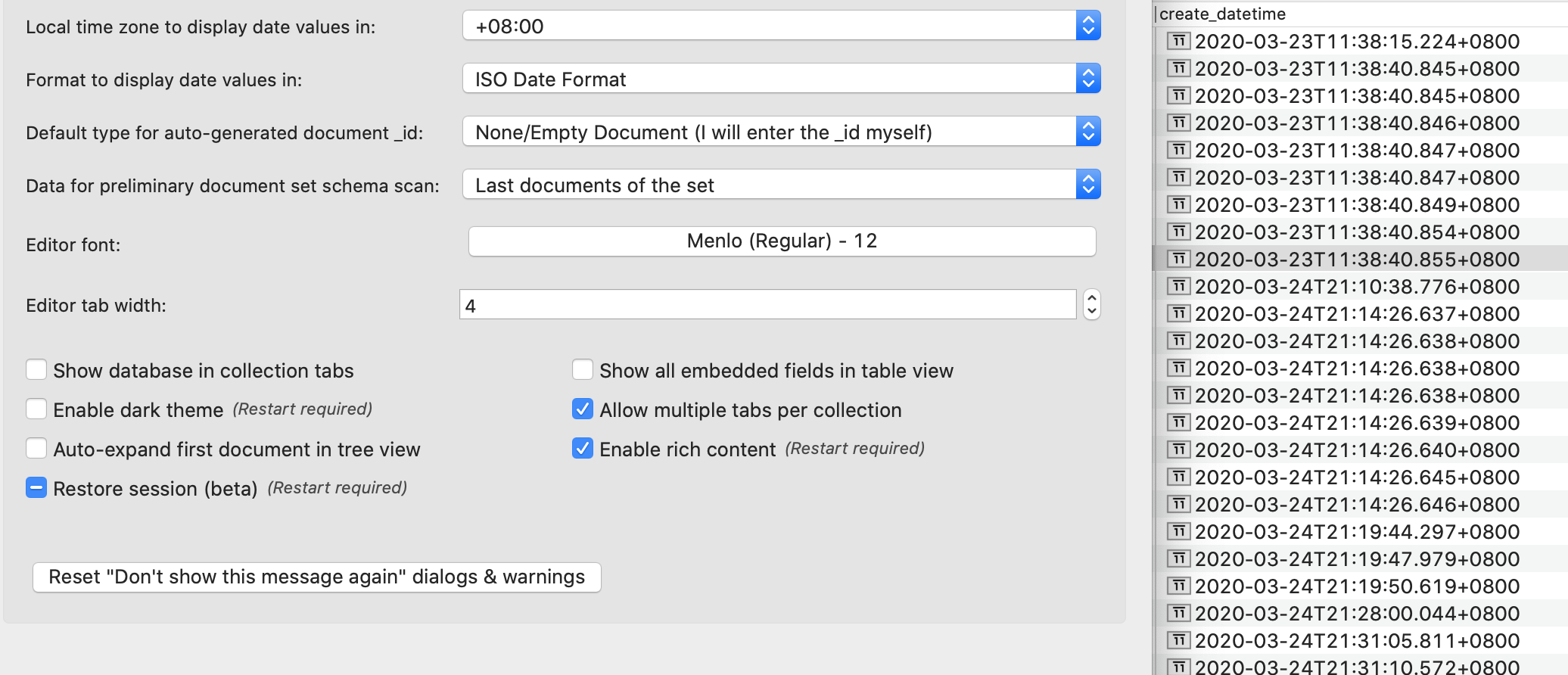Click date icon of 2020-03-24T21:14:26.645+0800
The image size is (1568, 675).
click(x=1179, y=477)
